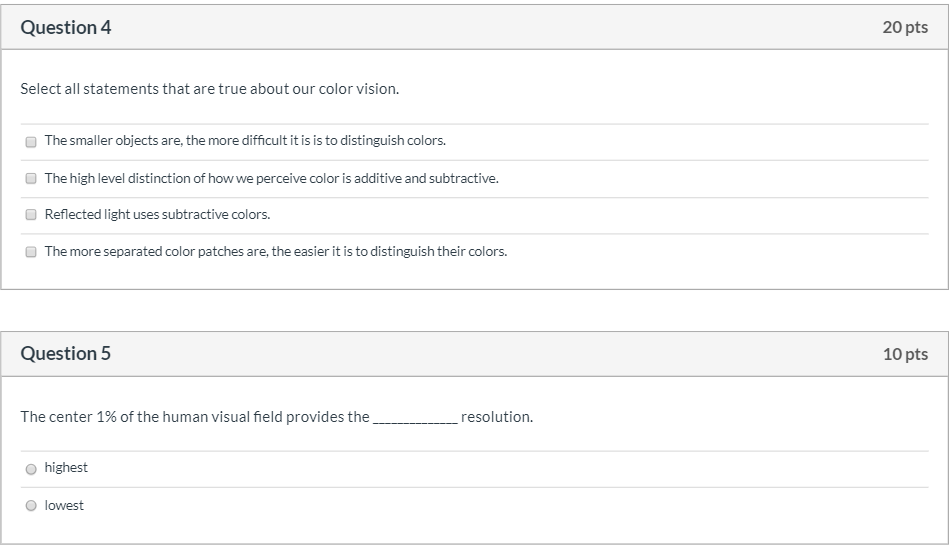Click the 20 pts label
This screenshot has height=550, width=951.
[905, 27]
